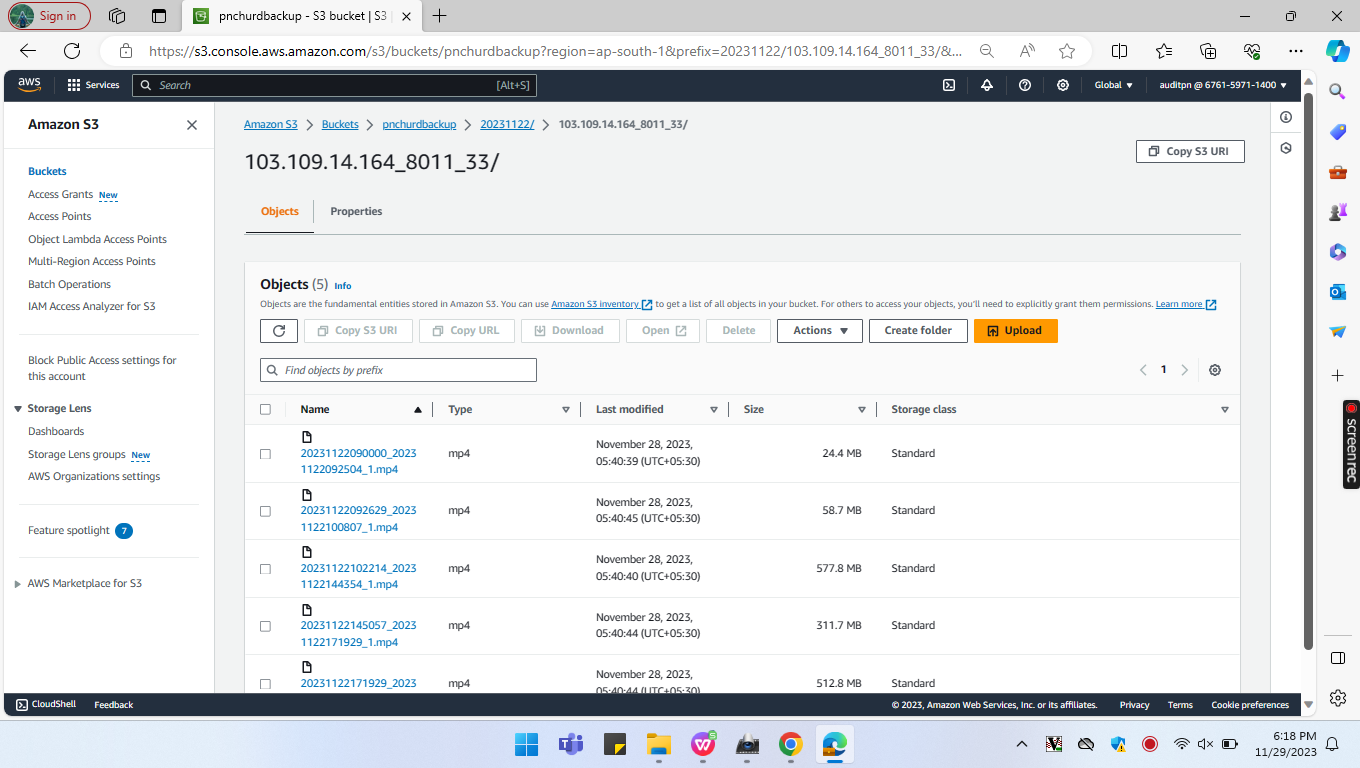Sort by Last modified column arrow
This screenshot has width=1360, height=768.
(713, 410)
